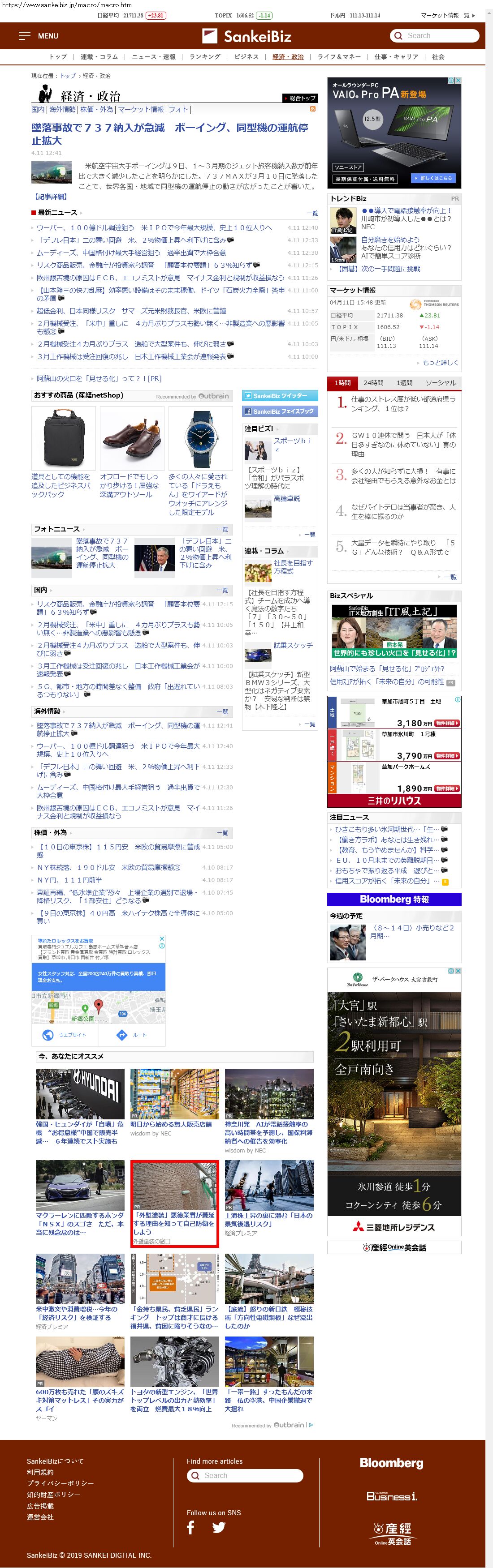This screenshot has width=493, height=1568.
Task: Switch to the 24時間 ranking tab
Action: pos(373,383)
